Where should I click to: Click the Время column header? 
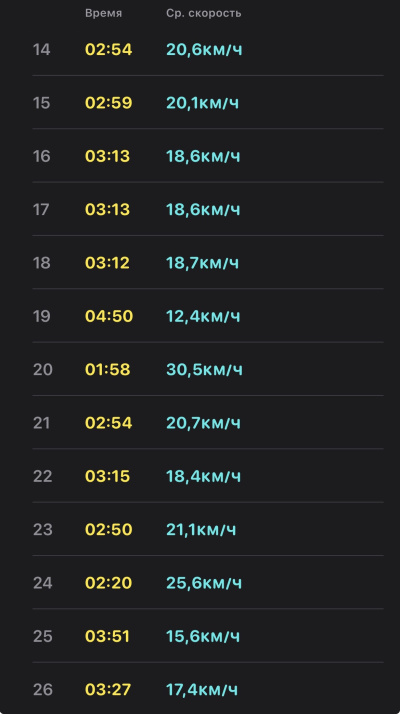pyautogui.click(x=103, y=13)
